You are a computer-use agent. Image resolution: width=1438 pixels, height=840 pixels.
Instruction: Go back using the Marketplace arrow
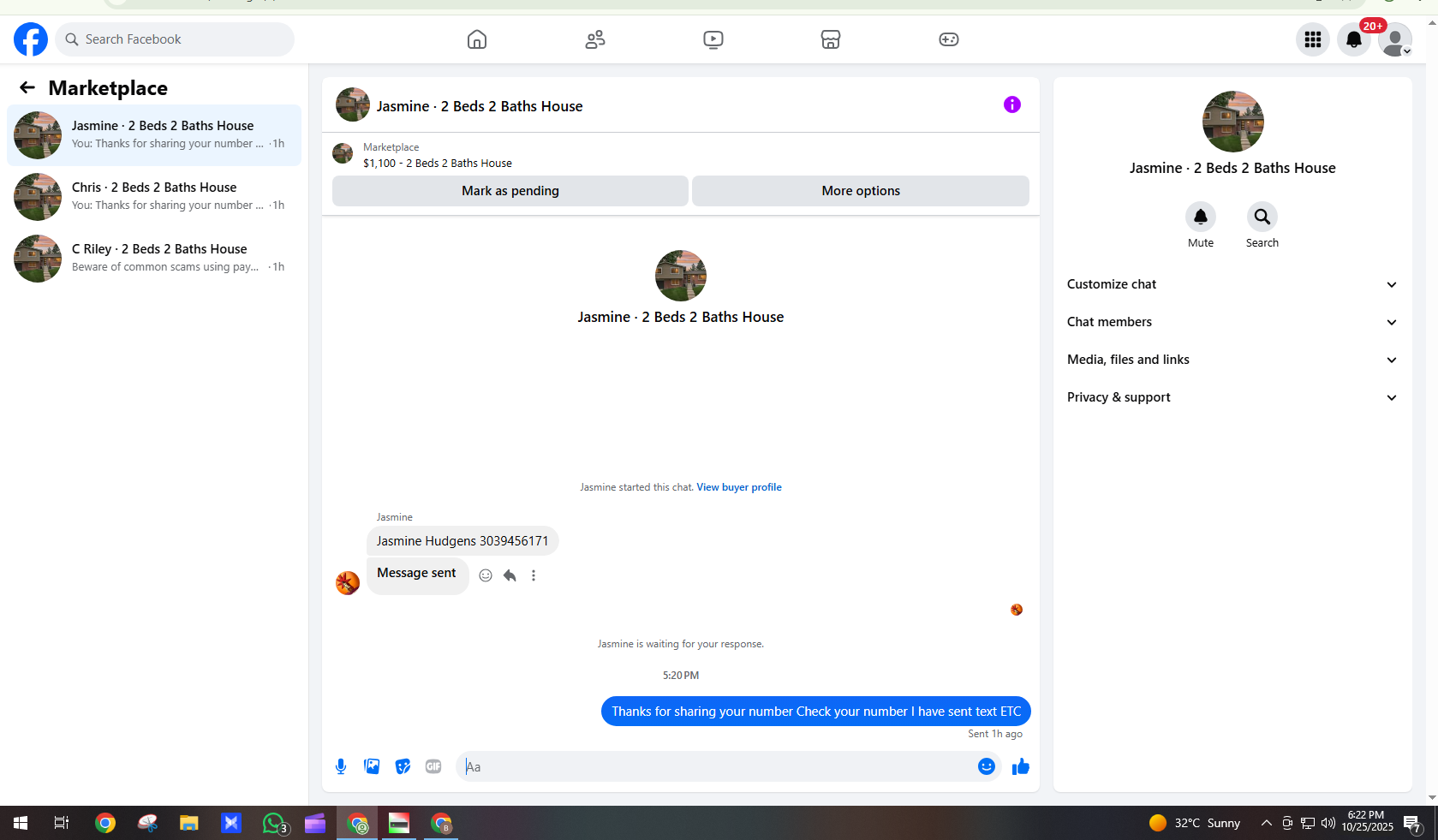tap(27, 87)
